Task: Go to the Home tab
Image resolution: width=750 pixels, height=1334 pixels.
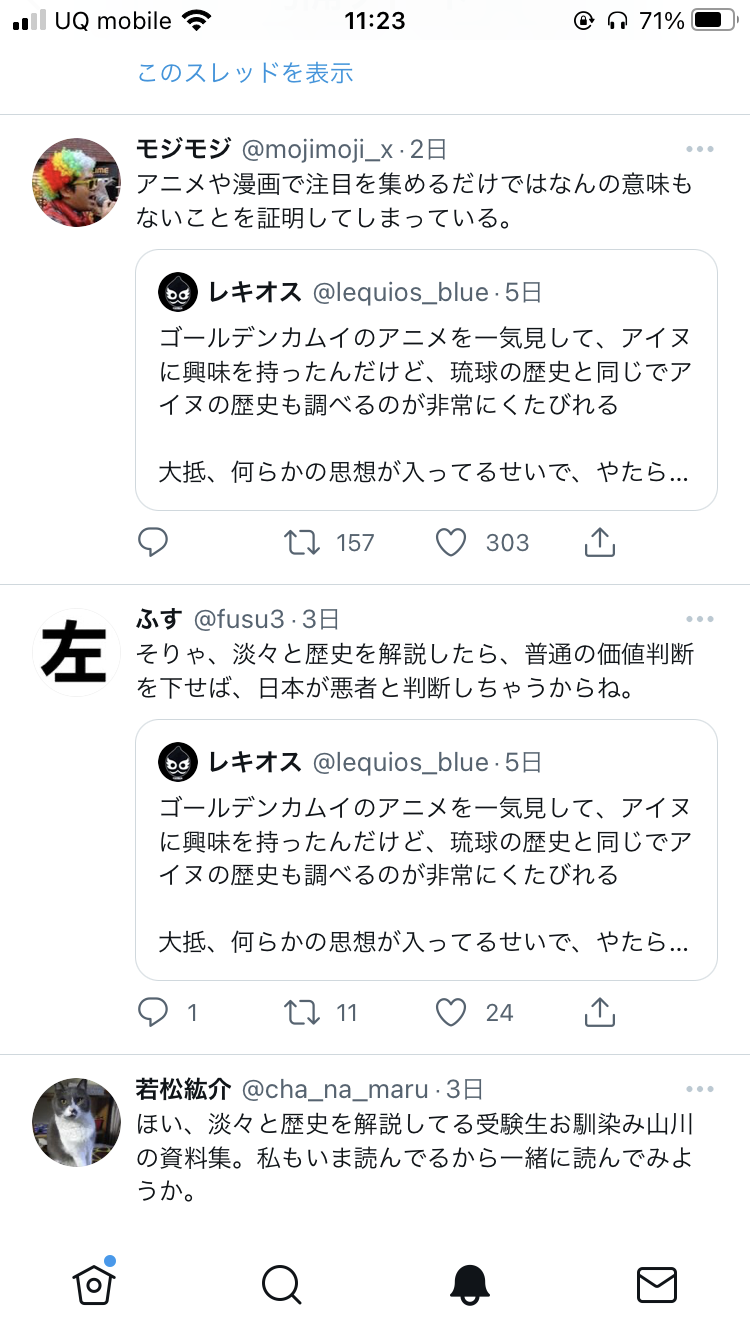Action: 94,1283
